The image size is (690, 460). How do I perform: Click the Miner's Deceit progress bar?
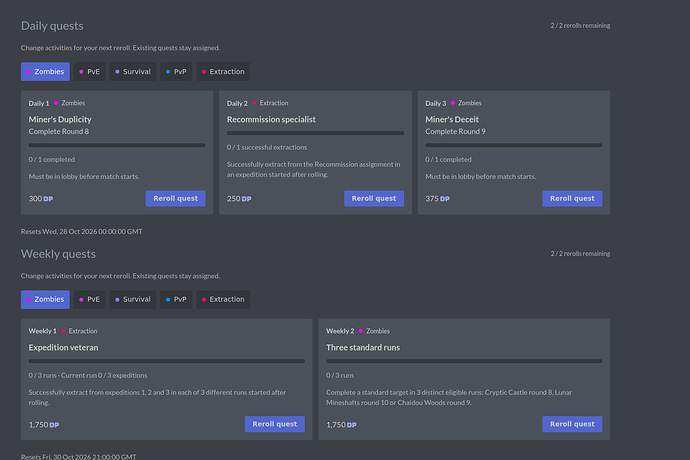[x=514, y=145]
